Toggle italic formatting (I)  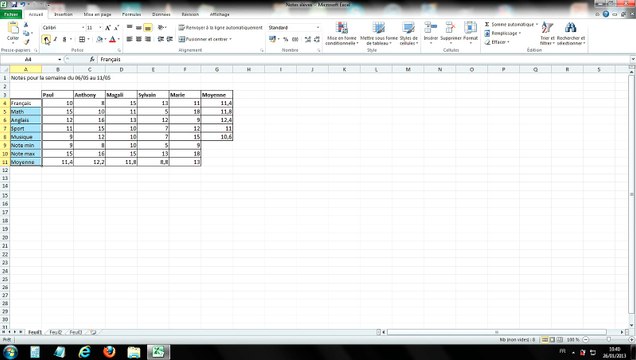(55, 39)
